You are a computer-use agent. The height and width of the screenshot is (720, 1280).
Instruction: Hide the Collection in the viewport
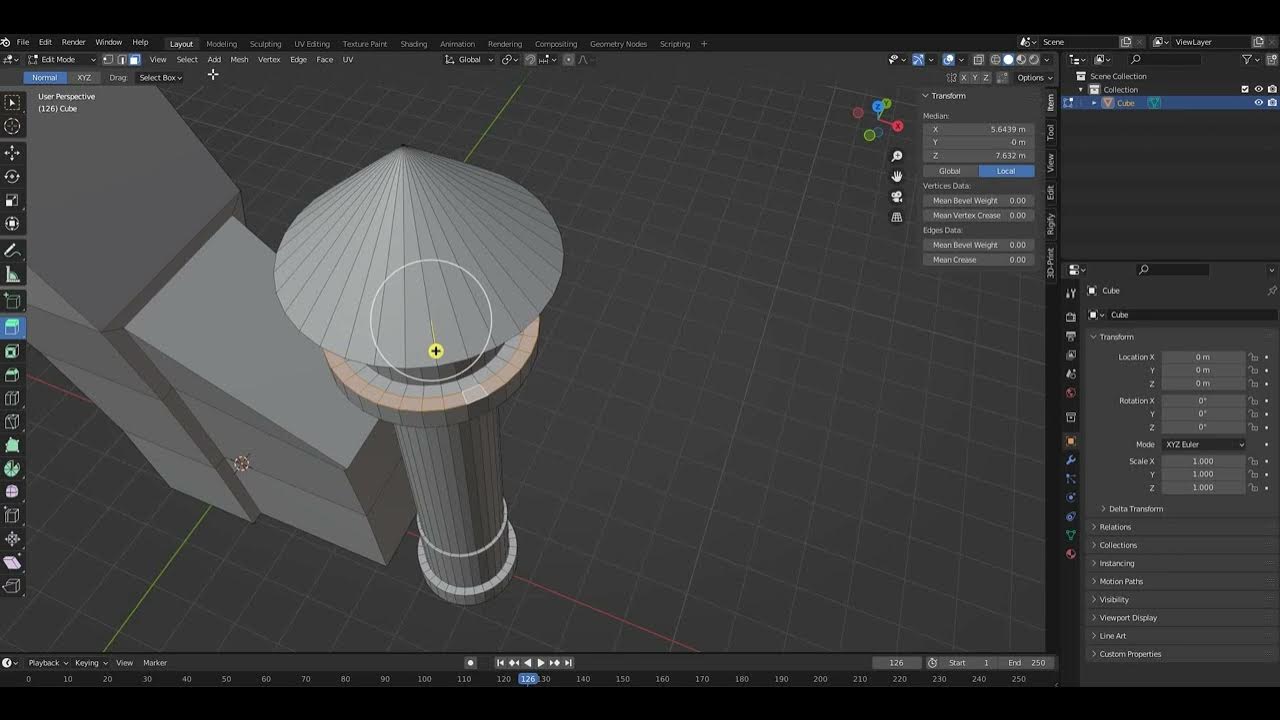click(1259, 90)
